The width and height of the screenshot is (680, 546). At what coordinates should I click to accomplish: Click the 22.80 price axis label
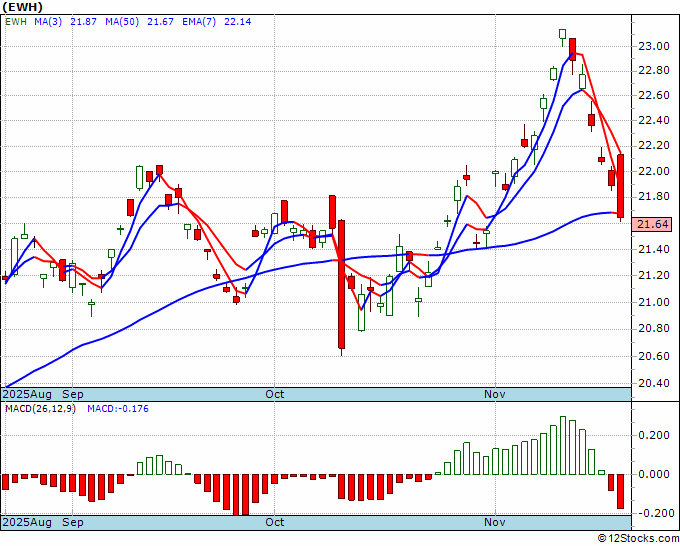click(x=652, y=71)
